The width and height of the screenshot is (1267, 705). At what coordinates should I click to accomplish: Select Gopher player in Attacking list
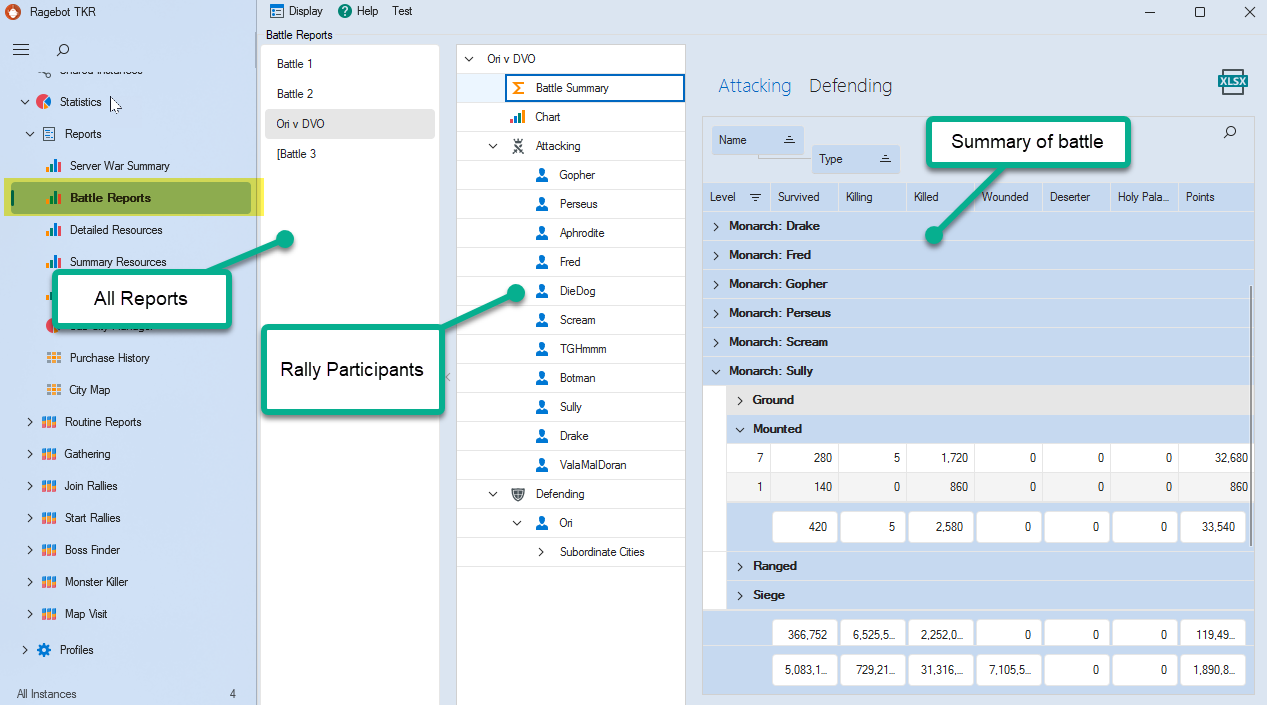coord(576,175)
